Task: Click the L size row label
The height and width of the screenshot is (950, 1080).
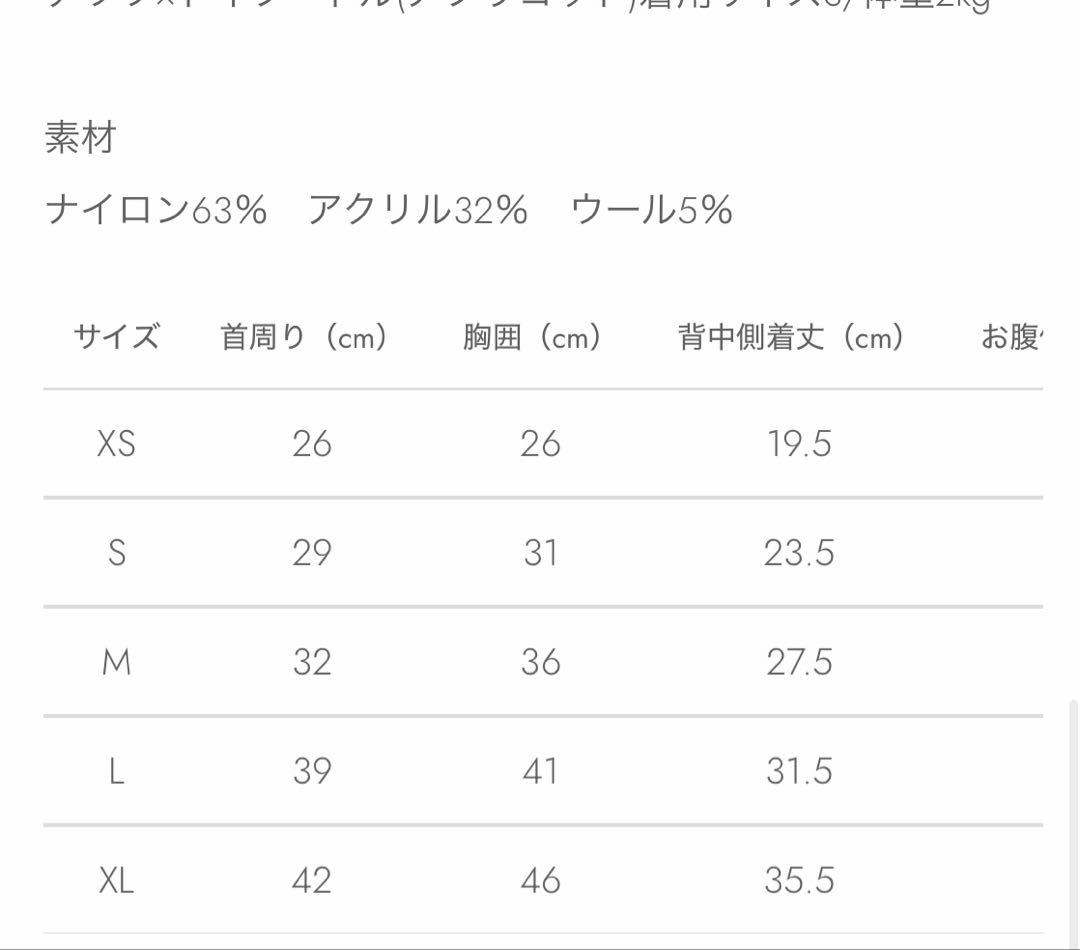Action: click(116, 771)
